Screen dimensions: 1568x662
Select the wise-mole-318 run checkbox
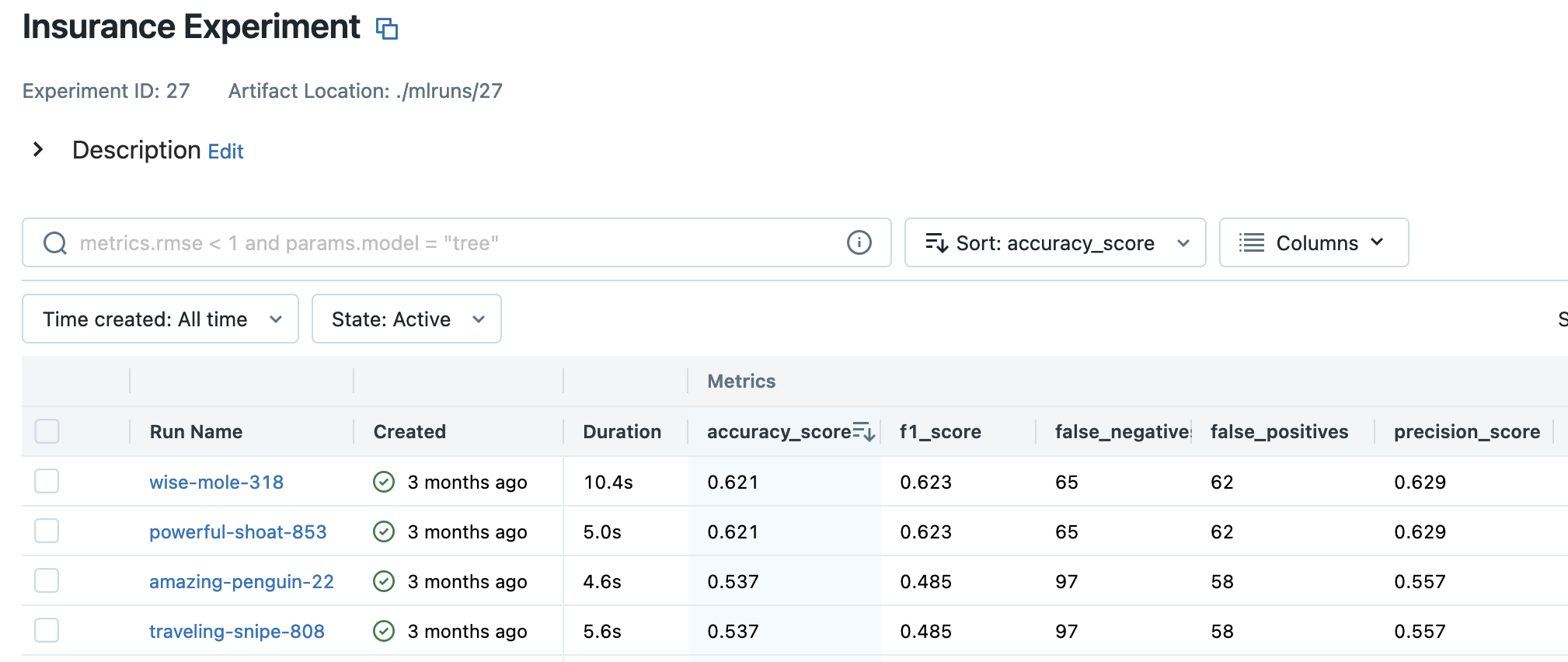(47, 481)
